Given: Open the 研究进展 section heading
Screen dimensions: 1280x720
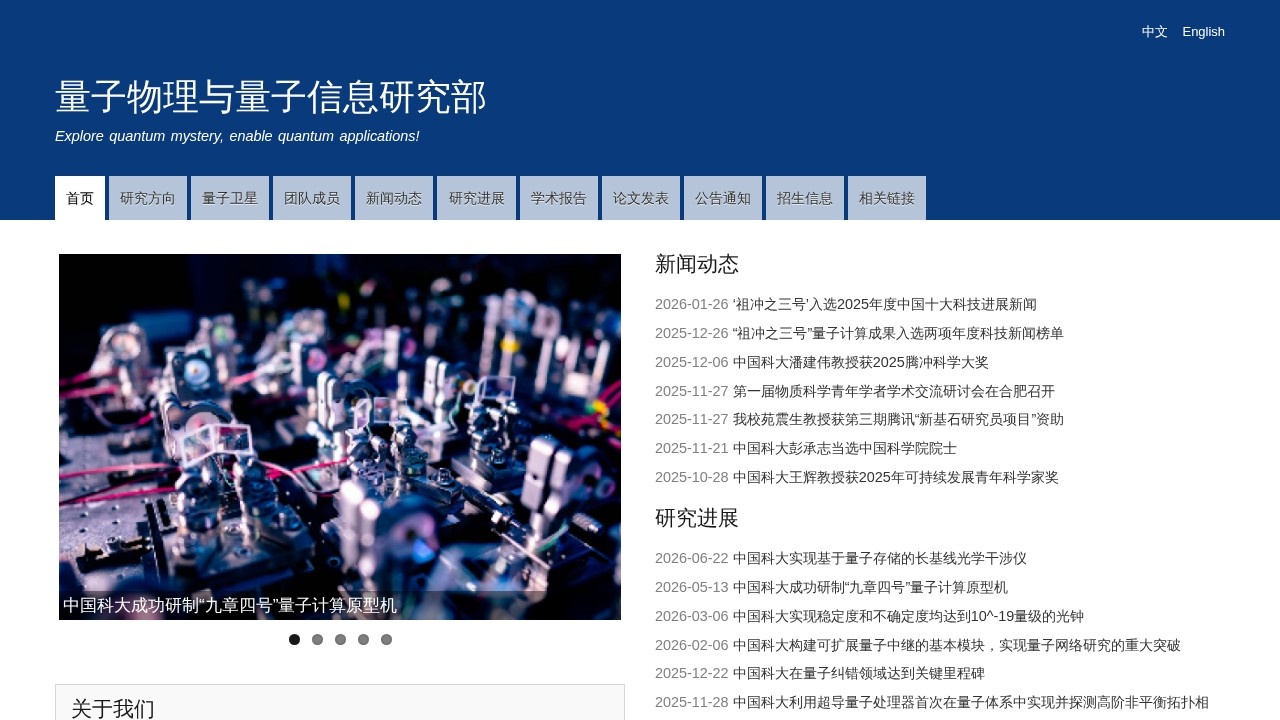Looking at the screenshot, I should pos(697,518).
